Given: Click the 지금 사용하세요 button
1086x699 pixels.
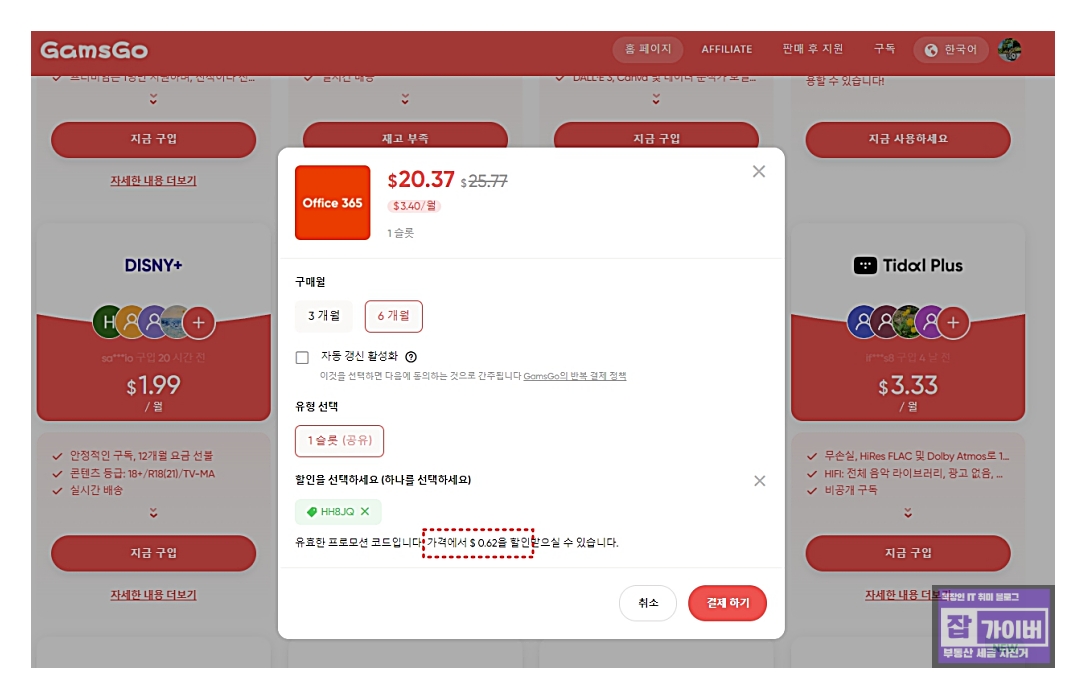Looking at the screenshot, I should 907,139.
